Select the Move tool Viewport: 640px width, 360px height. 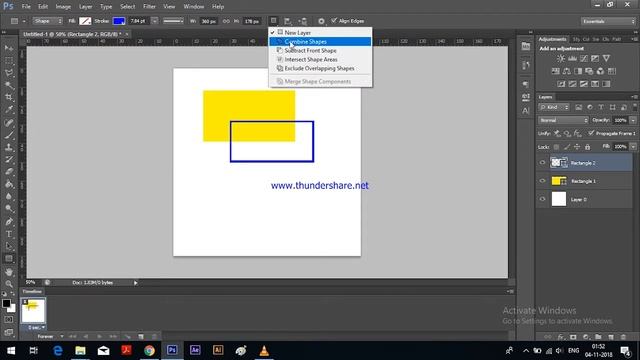pyautogui.click(x=9, y=48)
